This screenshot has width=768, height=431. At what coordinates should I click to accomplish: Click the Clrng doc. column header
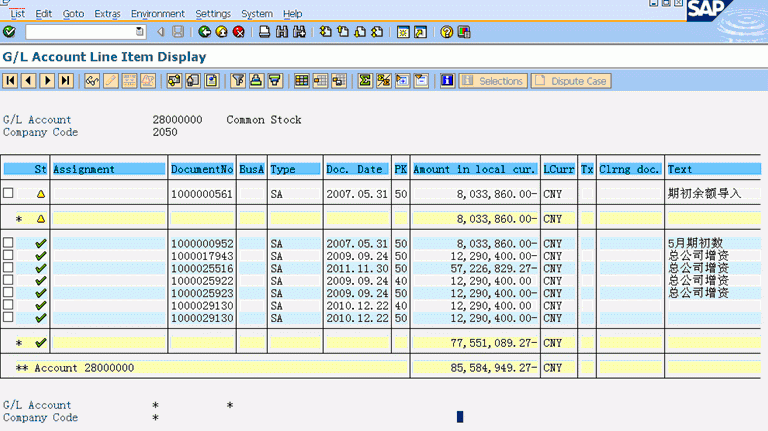tap(630, 169)
